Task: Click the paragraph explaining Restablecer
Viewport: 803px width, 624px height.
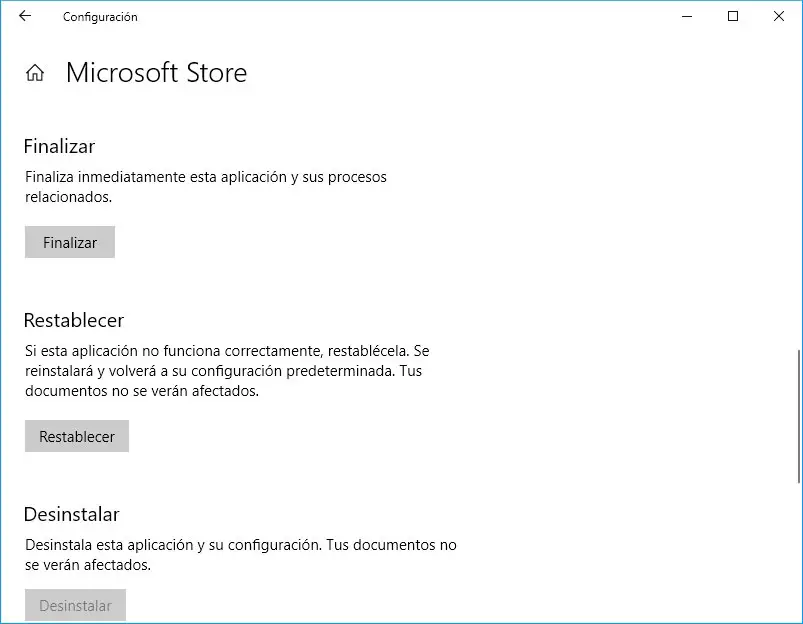Action: [228, 371]
